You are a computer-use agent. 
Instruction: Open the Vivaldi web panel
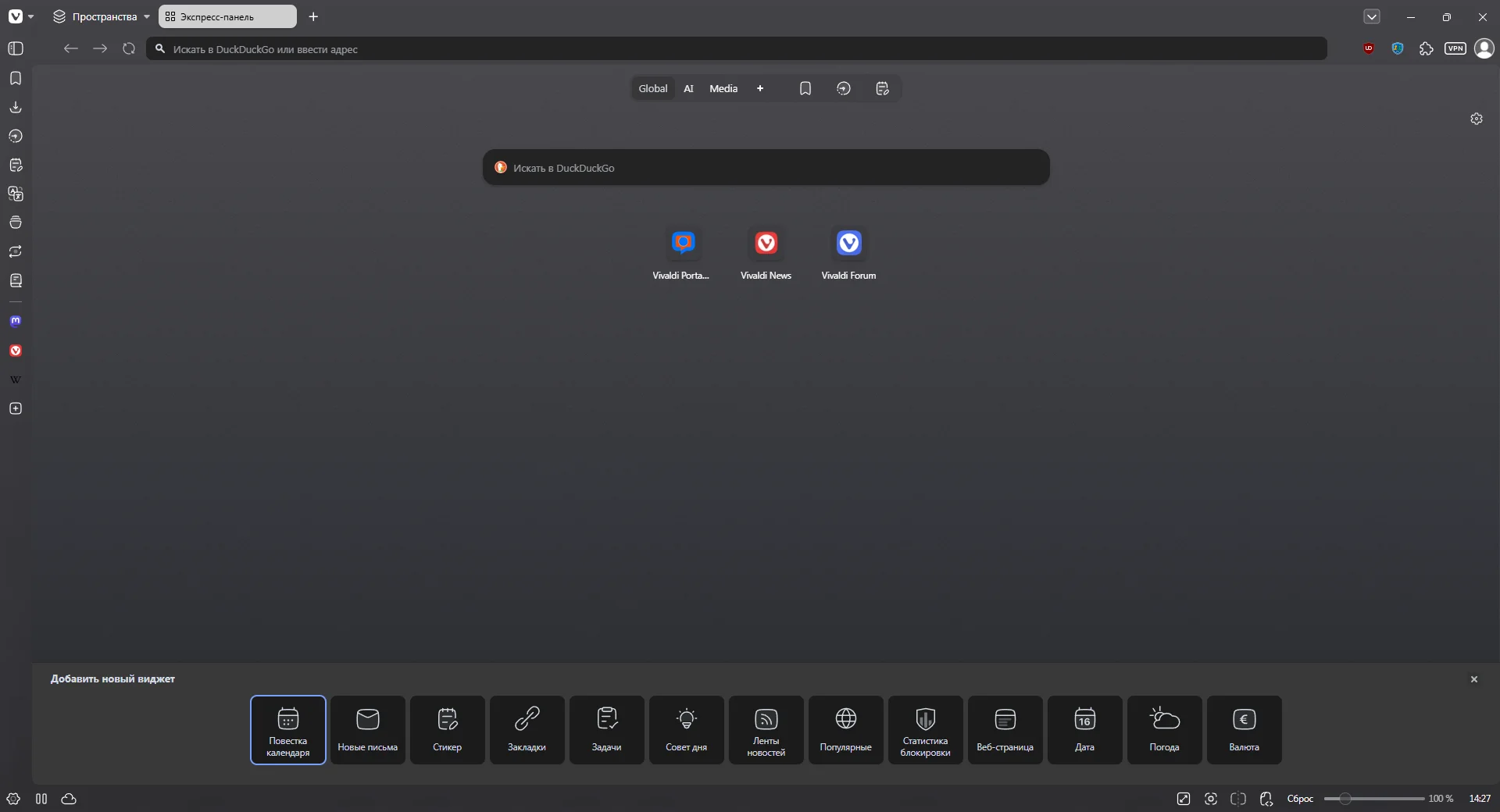[16, 351]
